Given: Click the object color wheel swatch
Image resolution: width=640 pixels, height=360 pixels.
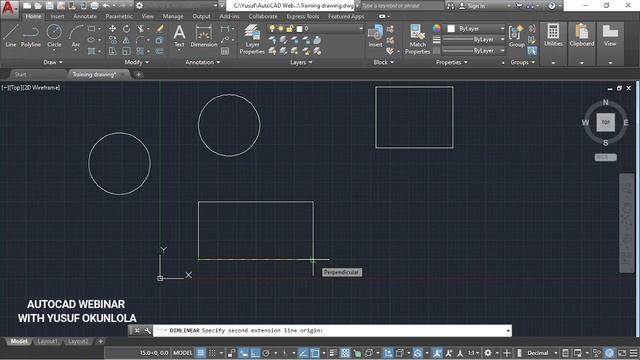Looking at the screenshot, I should (437, 28).
